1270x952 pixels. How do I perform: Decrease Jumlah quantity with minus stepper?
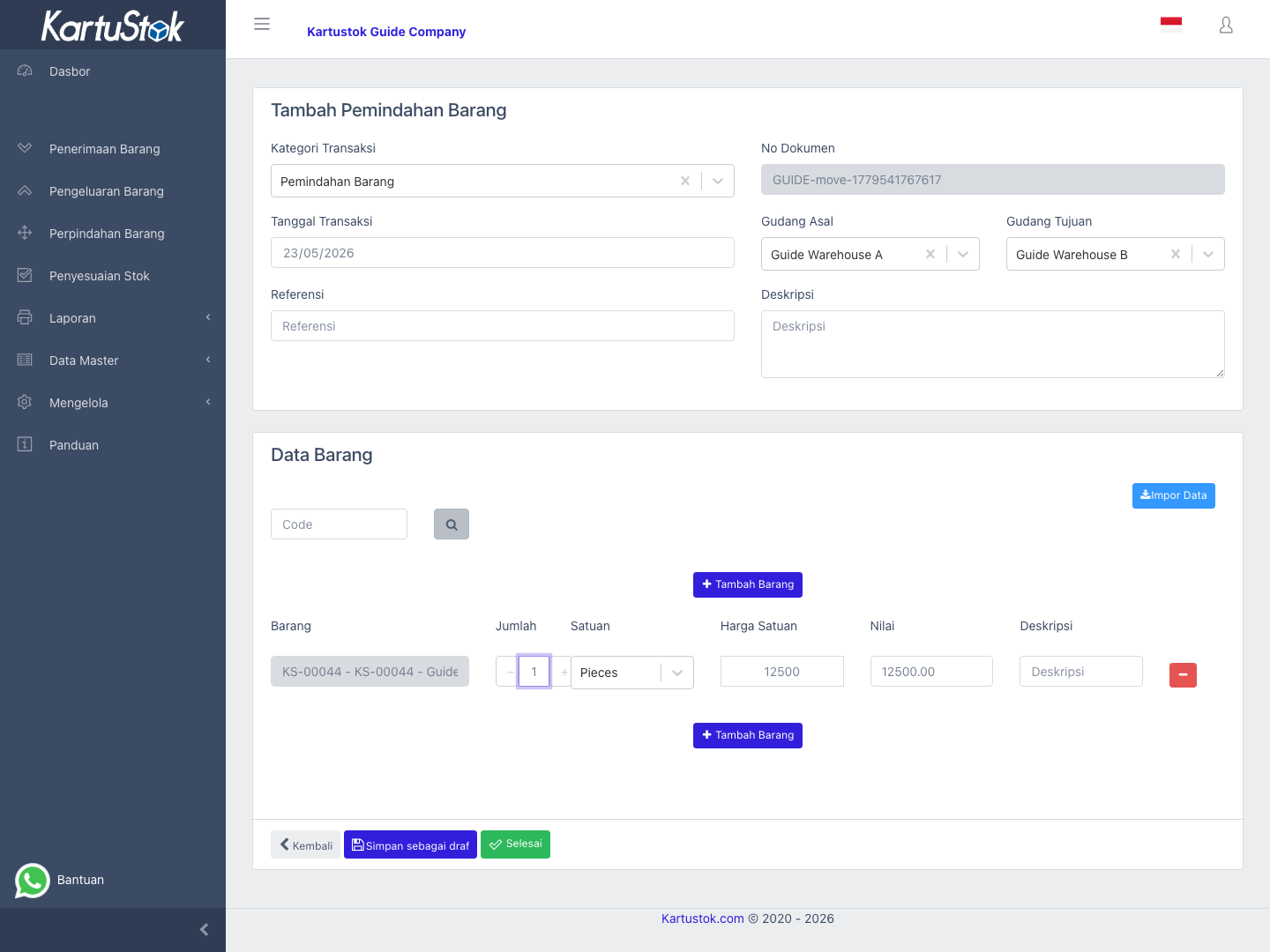click(510, 672)
